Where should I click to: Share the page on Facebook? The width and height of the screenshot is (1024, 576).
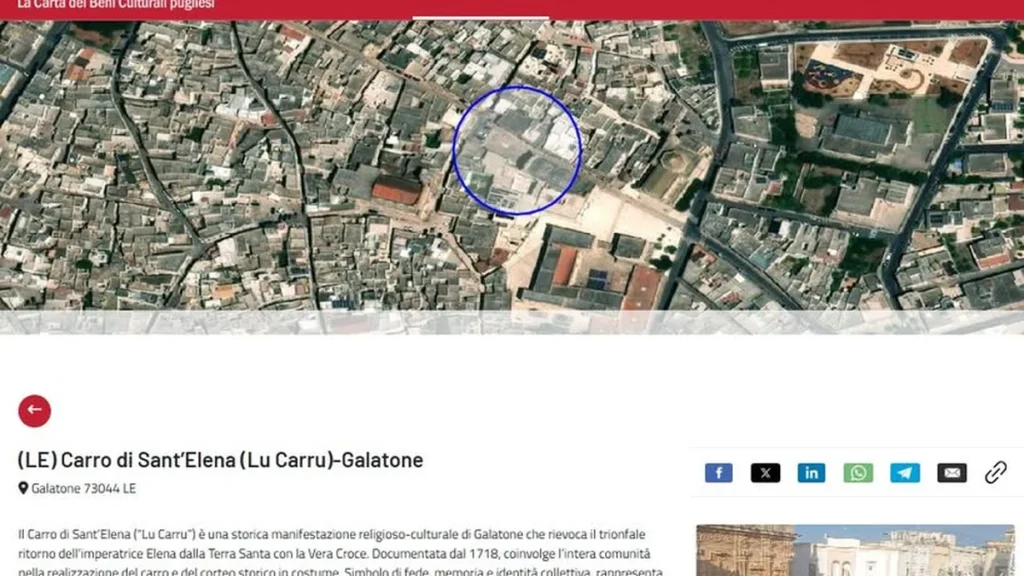718,473
